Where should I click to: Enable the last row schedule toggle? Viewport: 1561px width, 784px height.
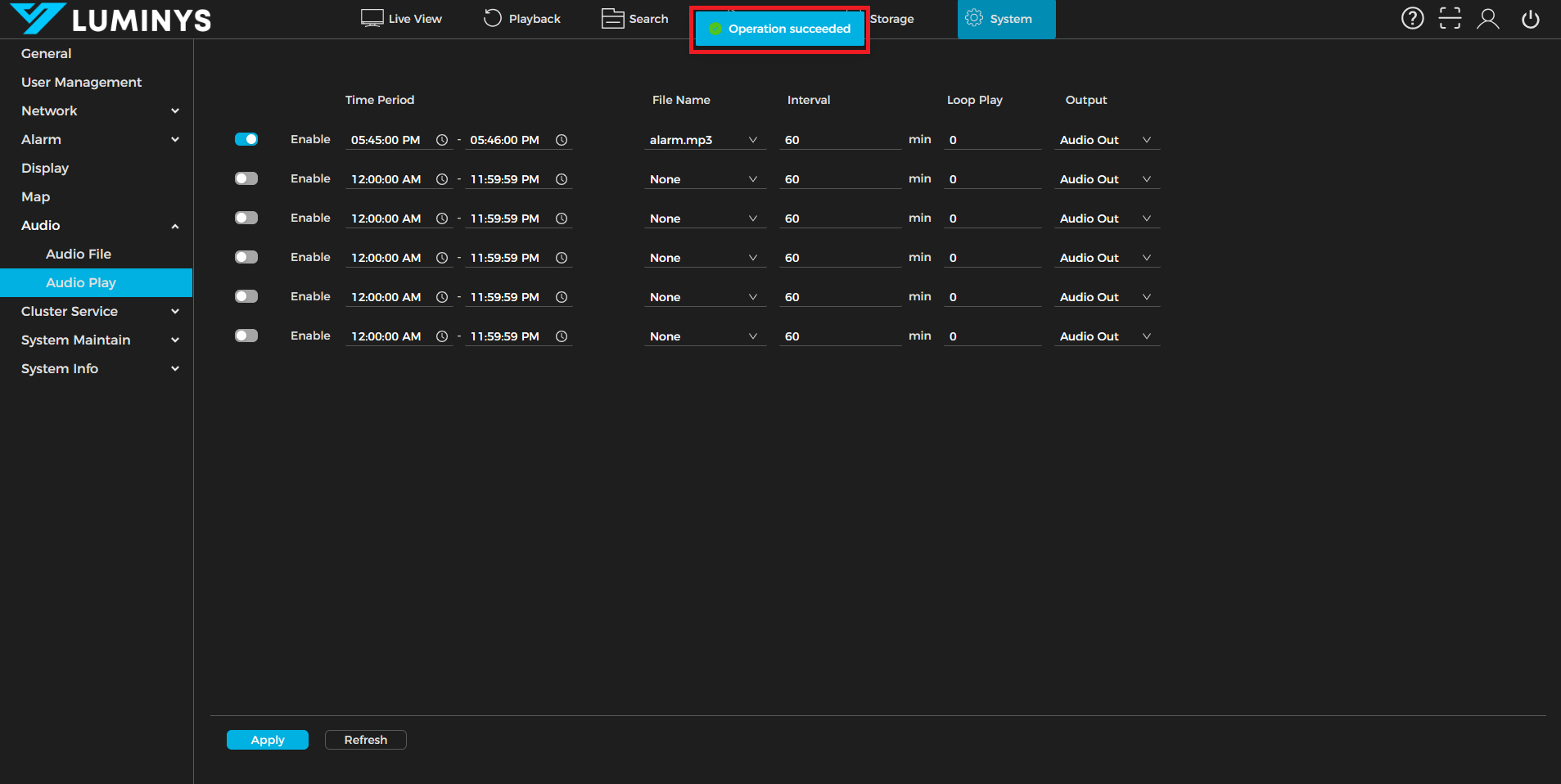point(246,336)
